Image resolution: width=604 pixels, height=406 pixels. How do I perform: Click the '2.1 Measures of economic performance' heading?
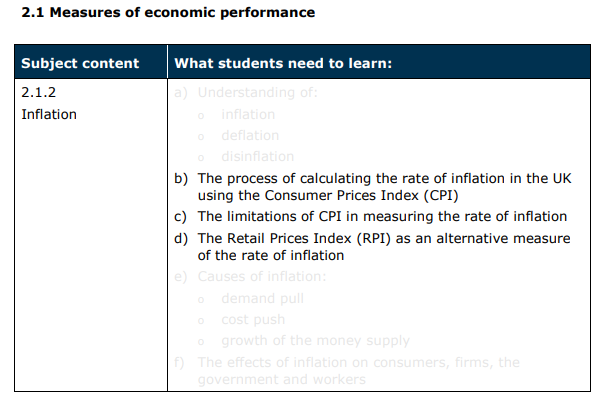pyautogui.click(x=168, y=13)
